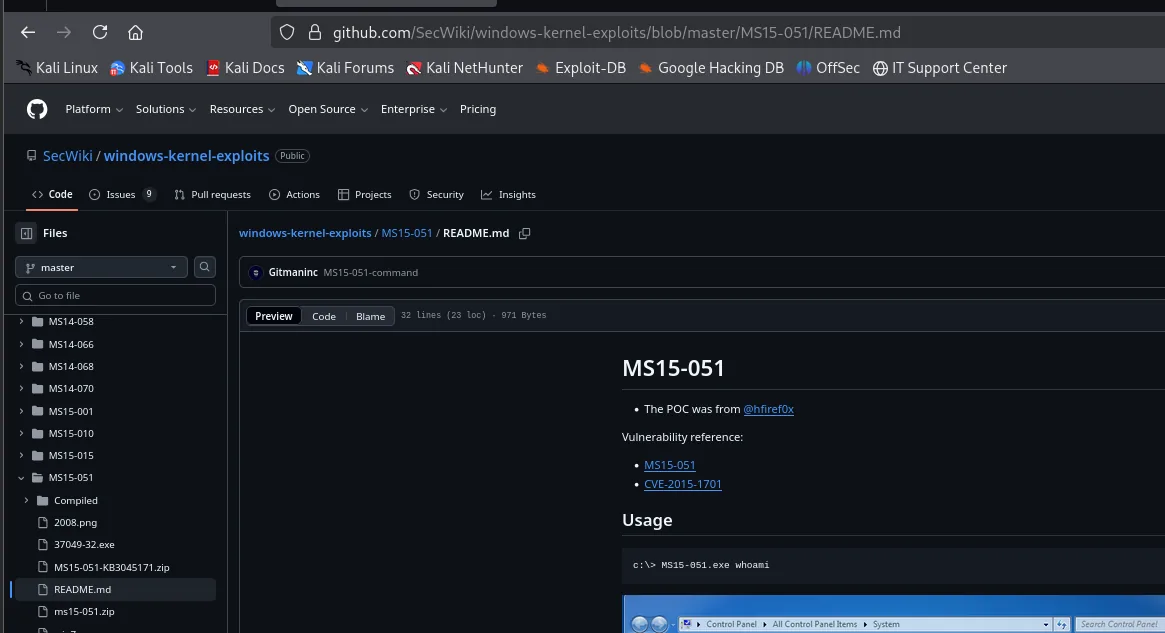Viewport: 1165px width, 633px height.
Task: Go back using the browser back arrow
Action: [x=28, y=32]
